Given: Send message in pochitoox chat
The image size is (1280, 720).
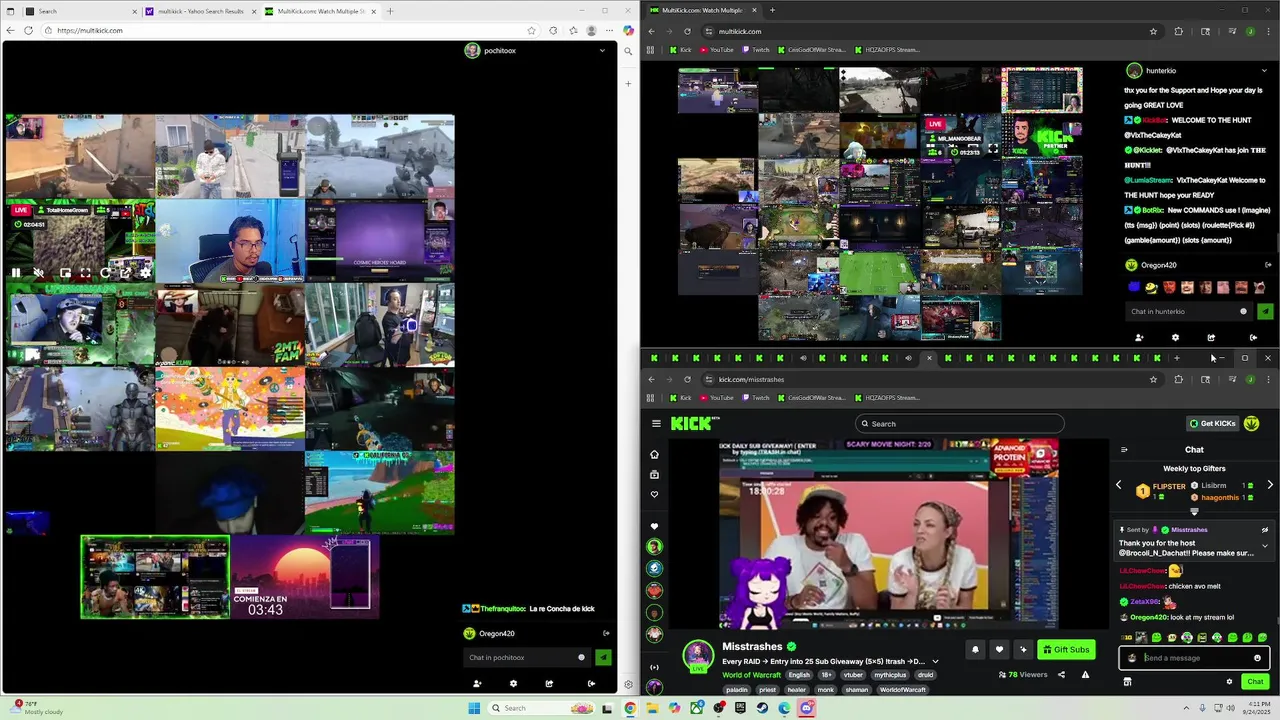Looking at the screenshot, I should tap(603, 657).
